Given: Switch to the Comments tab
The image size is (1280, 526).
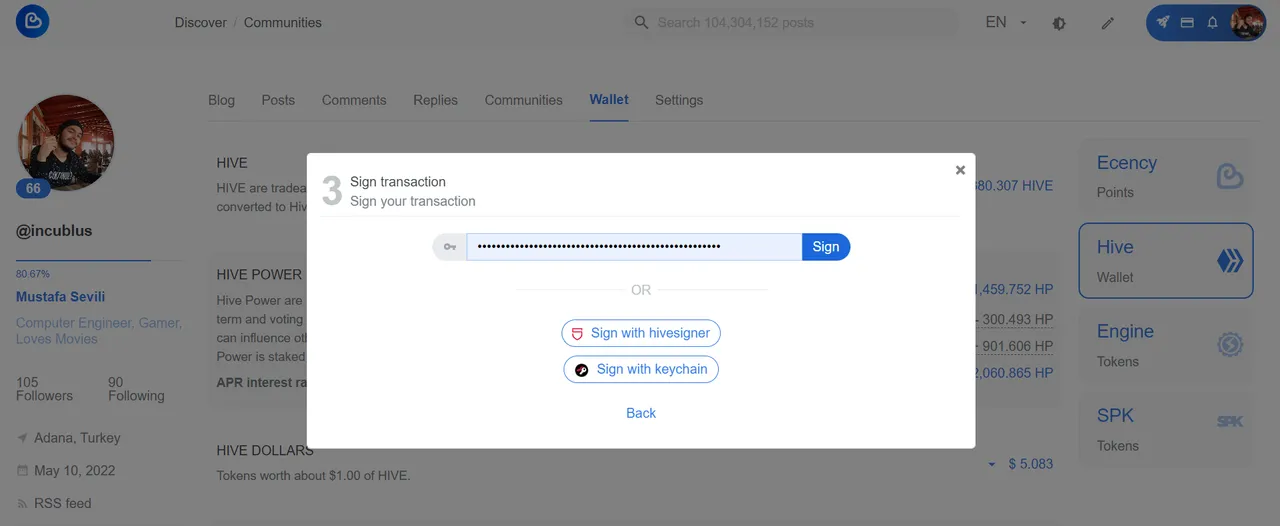Looking at the screenshot, I should click(x=354, y=100).
